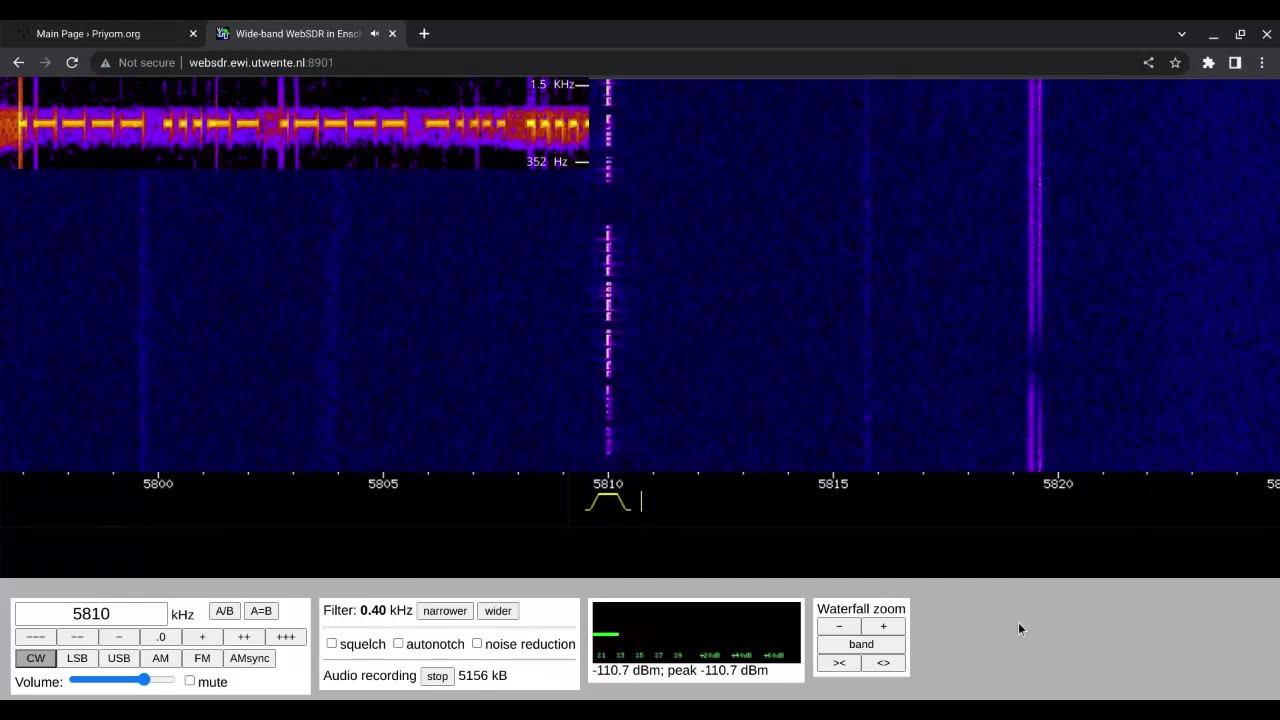Click the address bar URL
The height and width of the screenshot is (720, 1280).
pos(261,62)
